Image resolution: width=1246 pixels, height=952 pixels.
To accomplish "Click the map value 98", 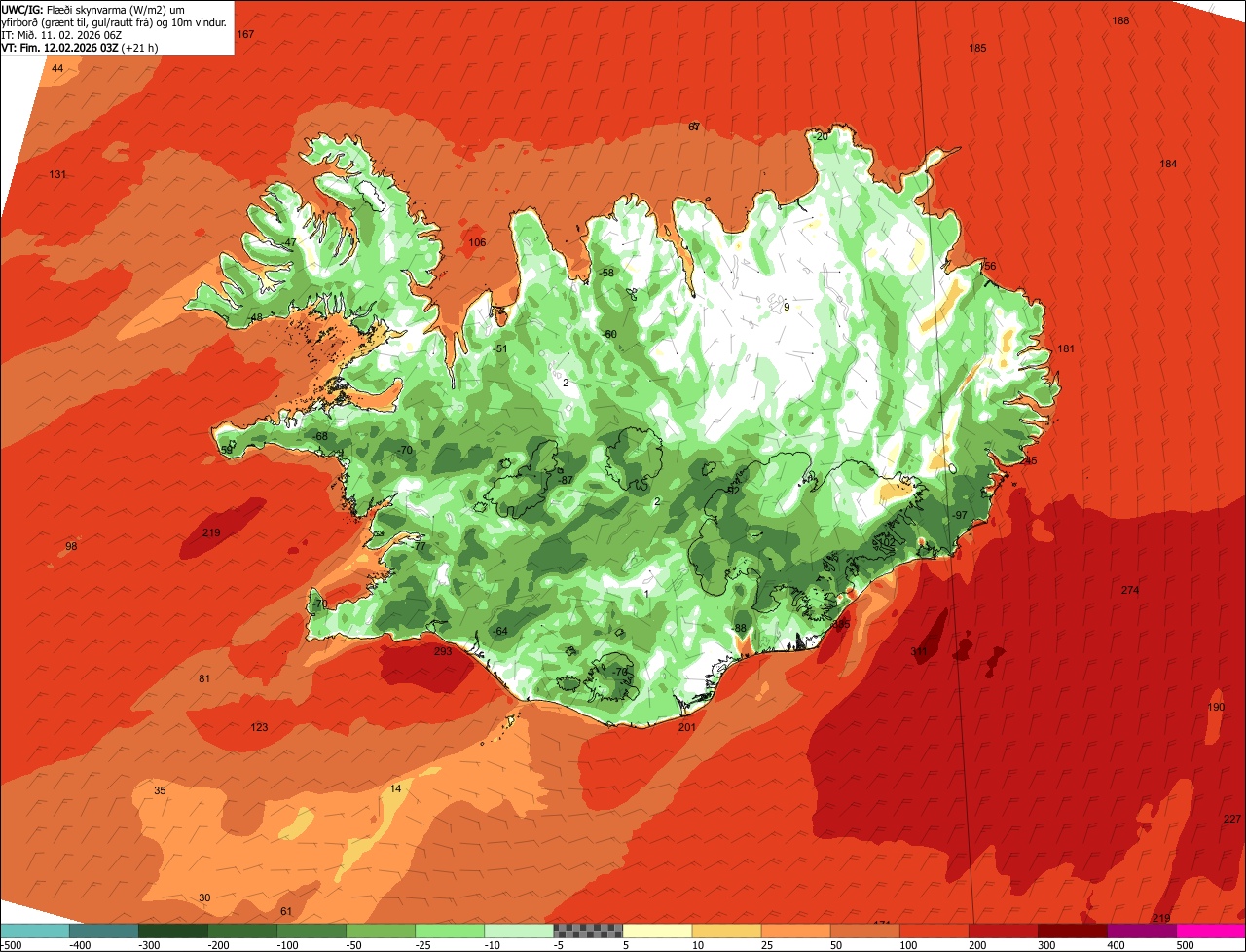I will pyautogui.click(x=71, y=546).
